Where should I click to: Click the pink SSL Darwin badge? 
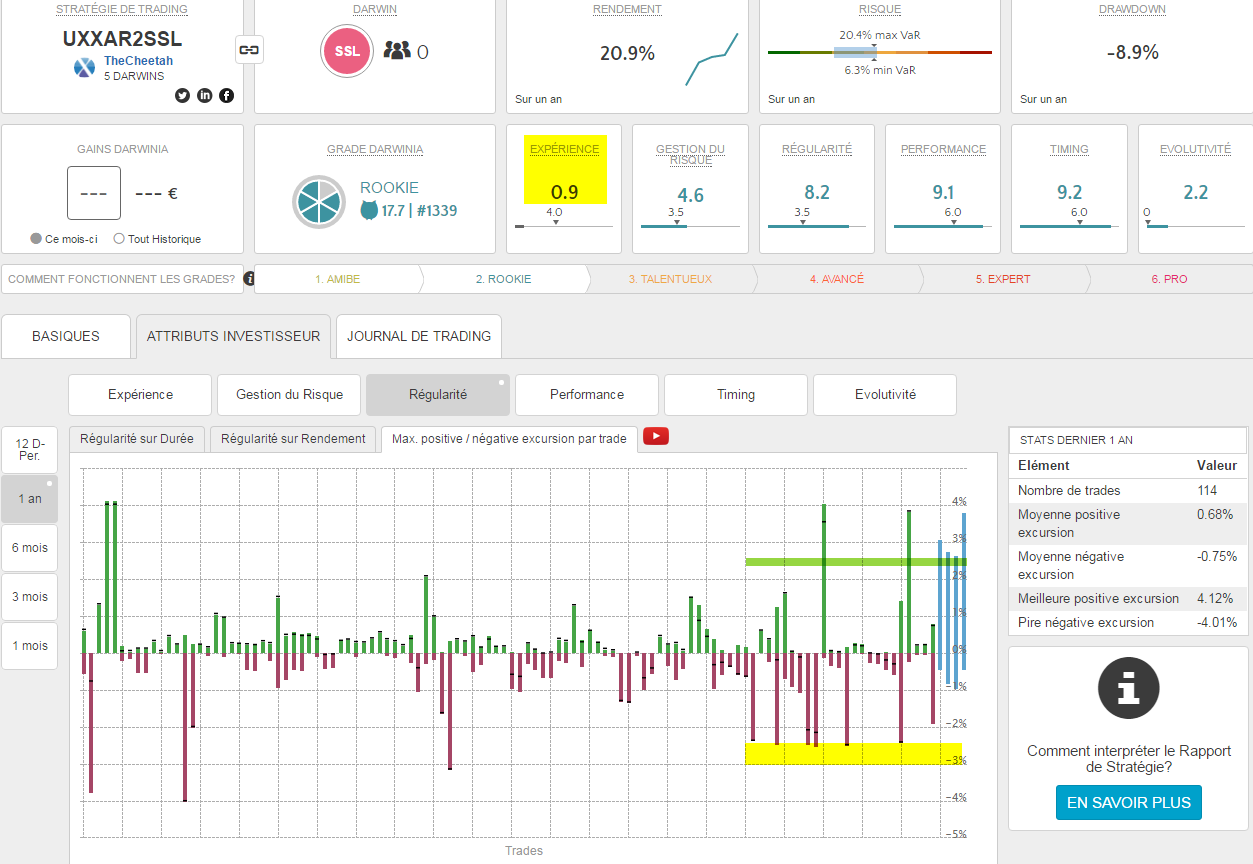pos(346,50)
